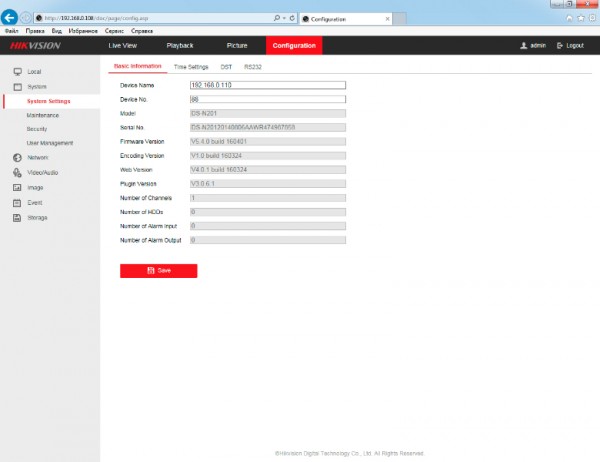The width and height of the screenshot is (600, 462).
Task: Open User Management in sidebar
Action: click(50, 143)
